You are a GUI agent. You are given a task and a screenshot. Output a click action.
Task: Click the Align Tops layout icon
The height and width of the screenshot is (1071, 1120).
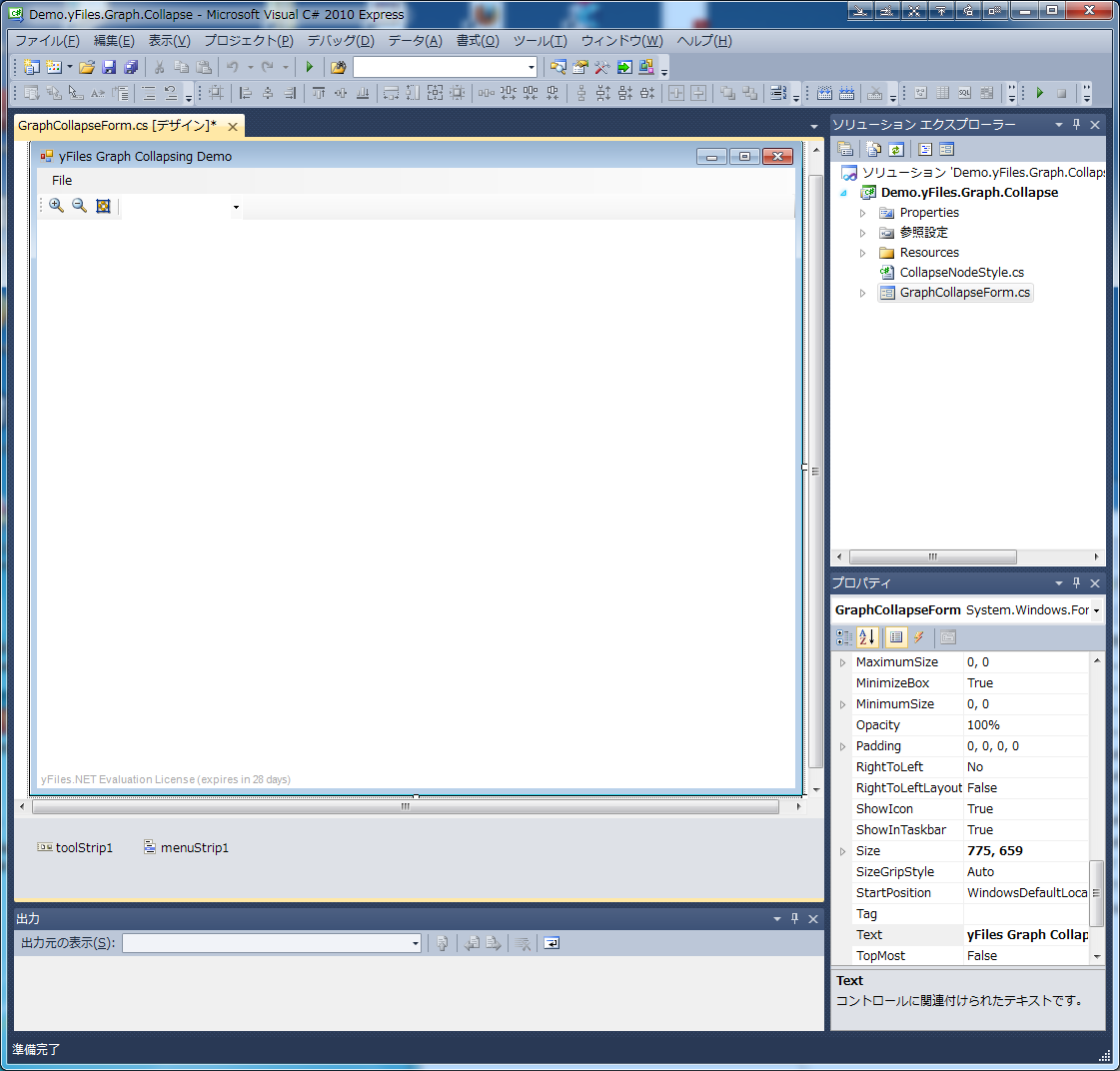[319, 93]
